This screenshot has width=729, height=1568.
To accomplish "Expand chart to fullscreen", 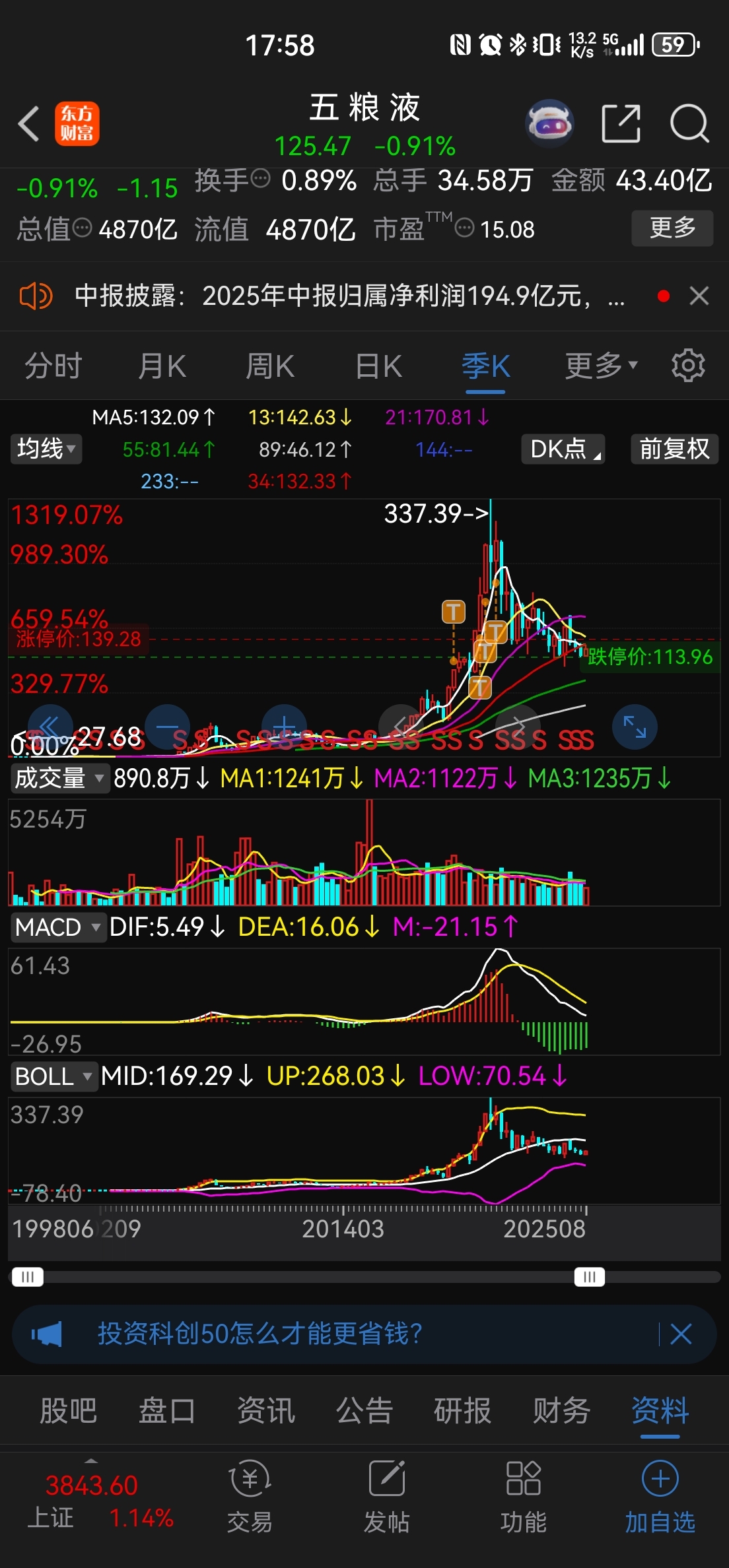I will pos(635,727).
